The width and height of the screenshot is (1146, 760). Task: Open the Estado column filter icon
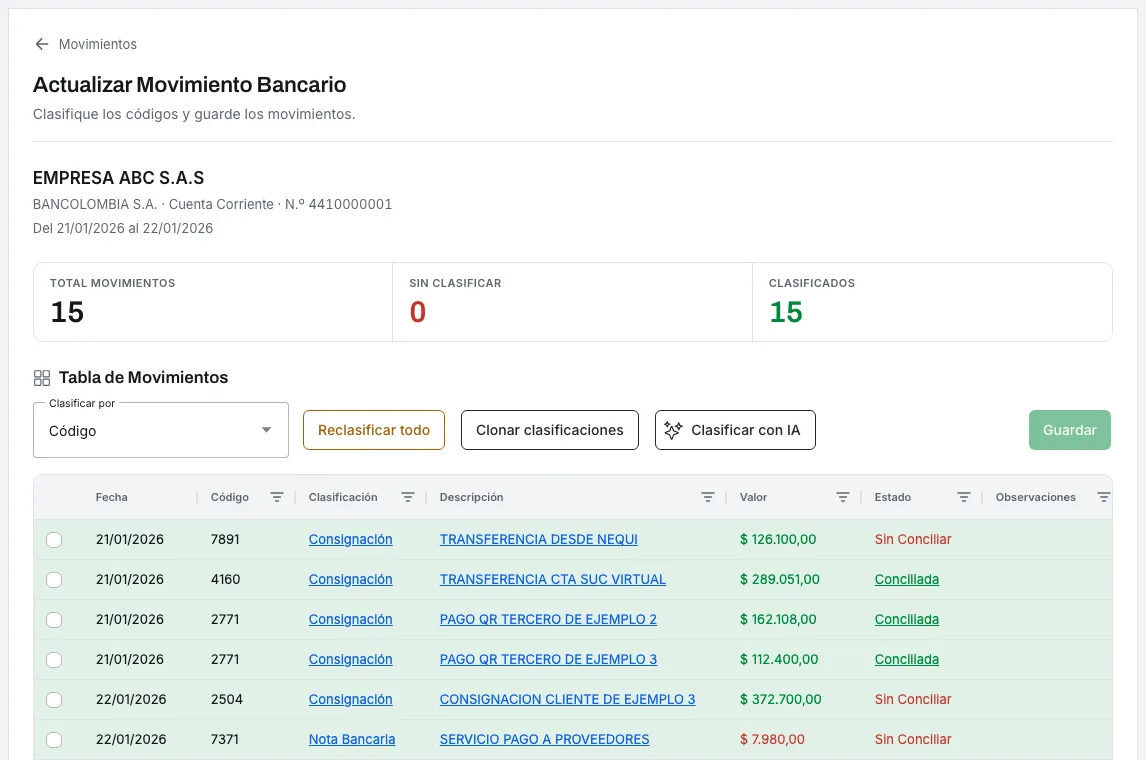click(x=964, y=498)
